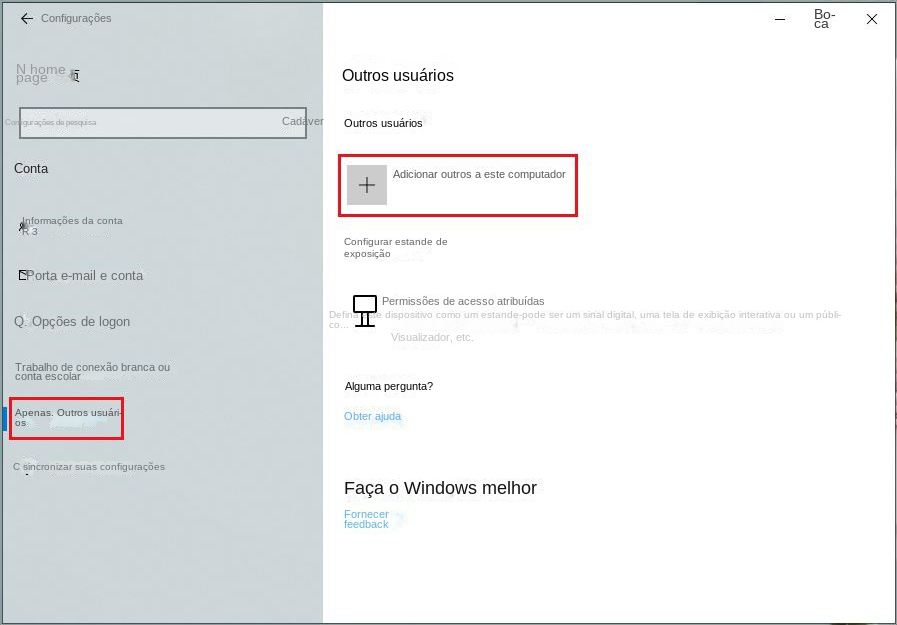Click the kiosk display icon

(365, 310)
